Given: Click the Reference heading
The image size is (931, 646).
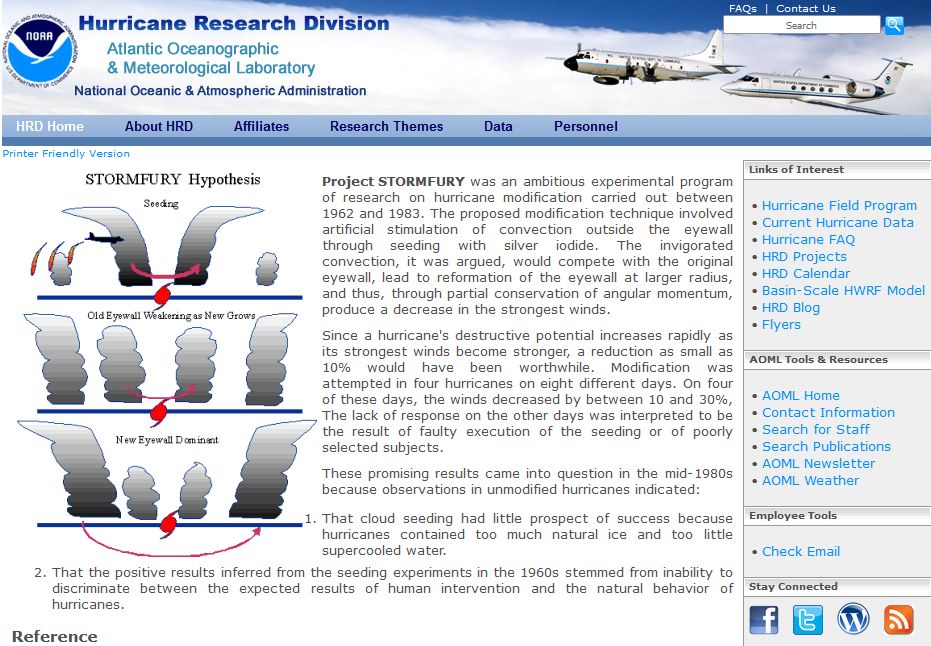Looking at the screenshot, I should point(55,636).
